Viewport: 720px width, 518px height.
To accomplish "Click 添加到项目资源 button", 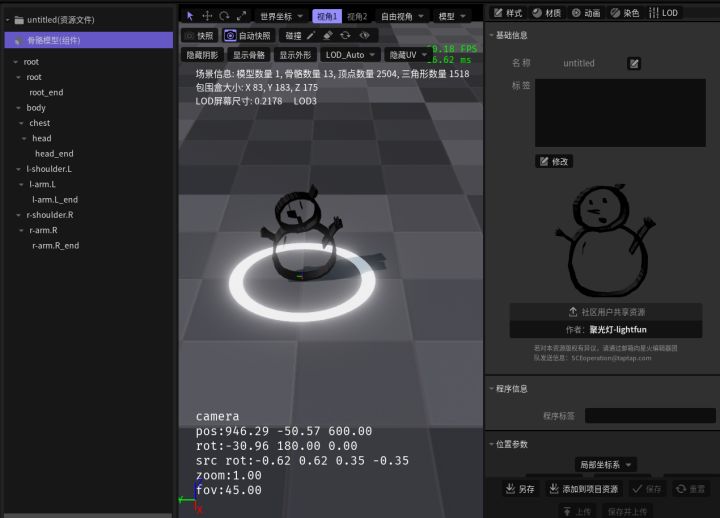I will [584, 489].
